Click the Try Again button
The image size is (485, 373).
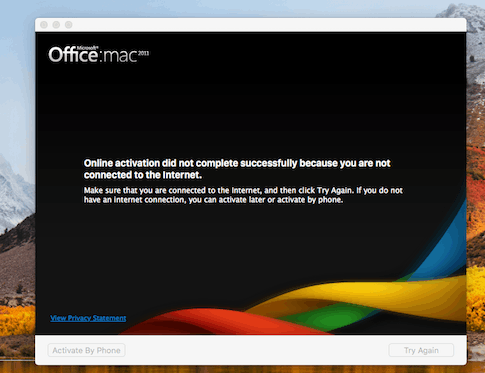tap(421, 350)
